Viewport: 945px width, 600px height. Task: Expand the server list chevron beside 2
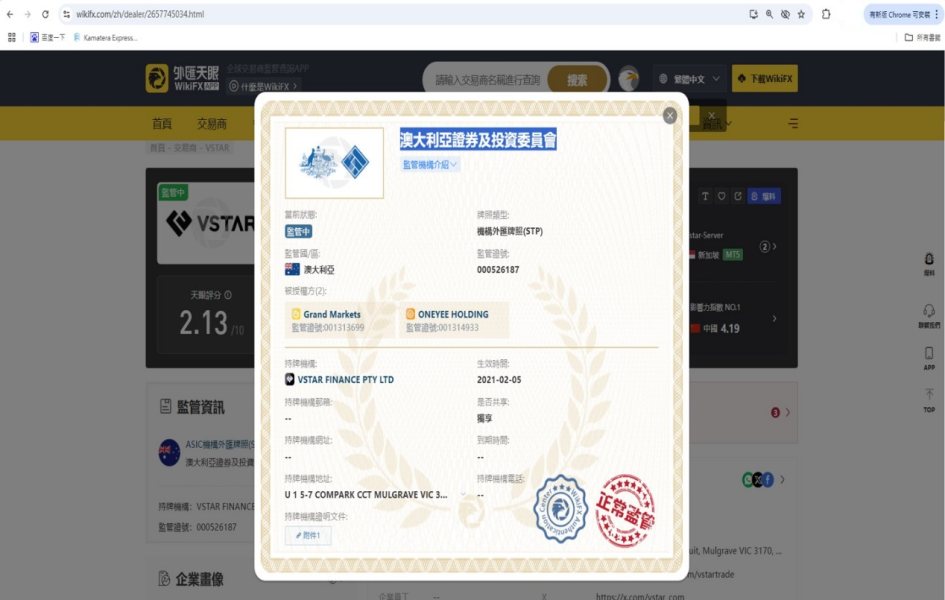tap(774, 246)
